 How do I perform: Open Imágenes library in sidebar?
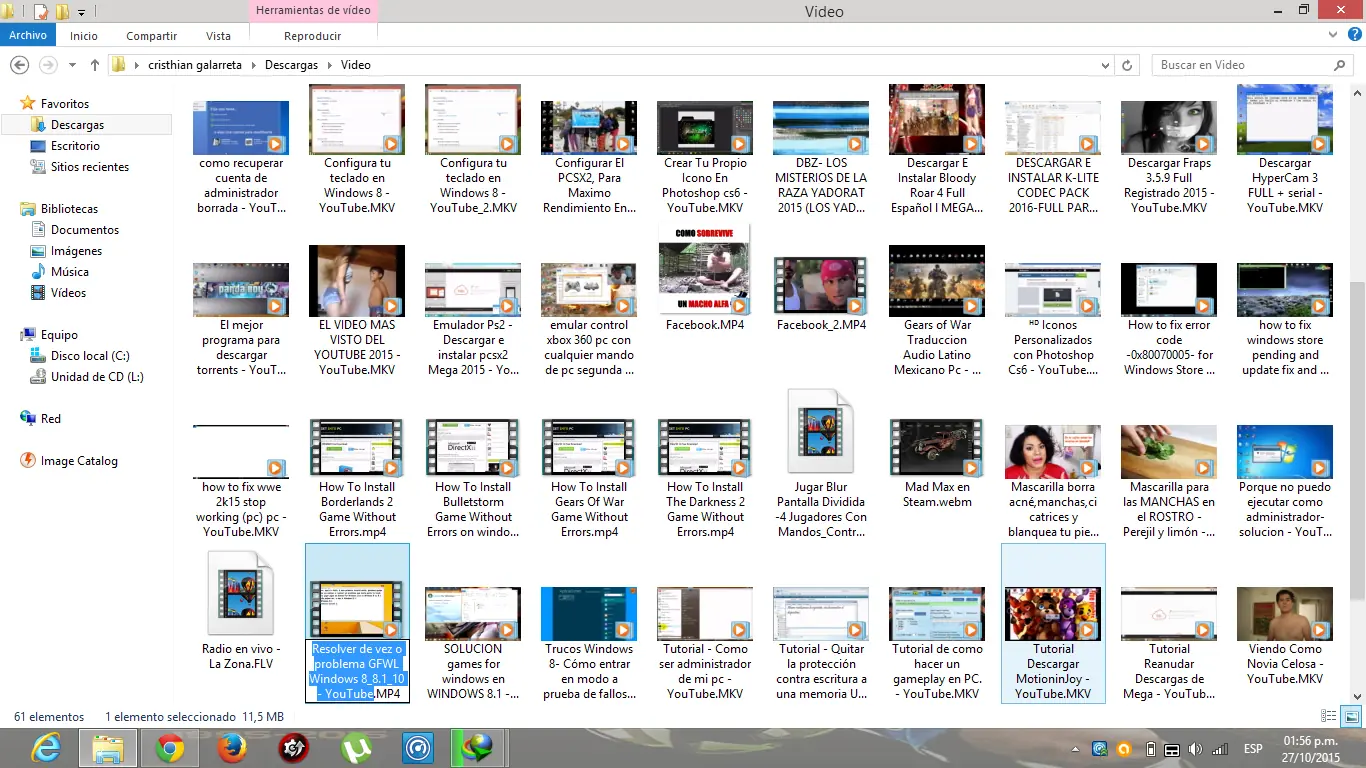tap(76, 251)
